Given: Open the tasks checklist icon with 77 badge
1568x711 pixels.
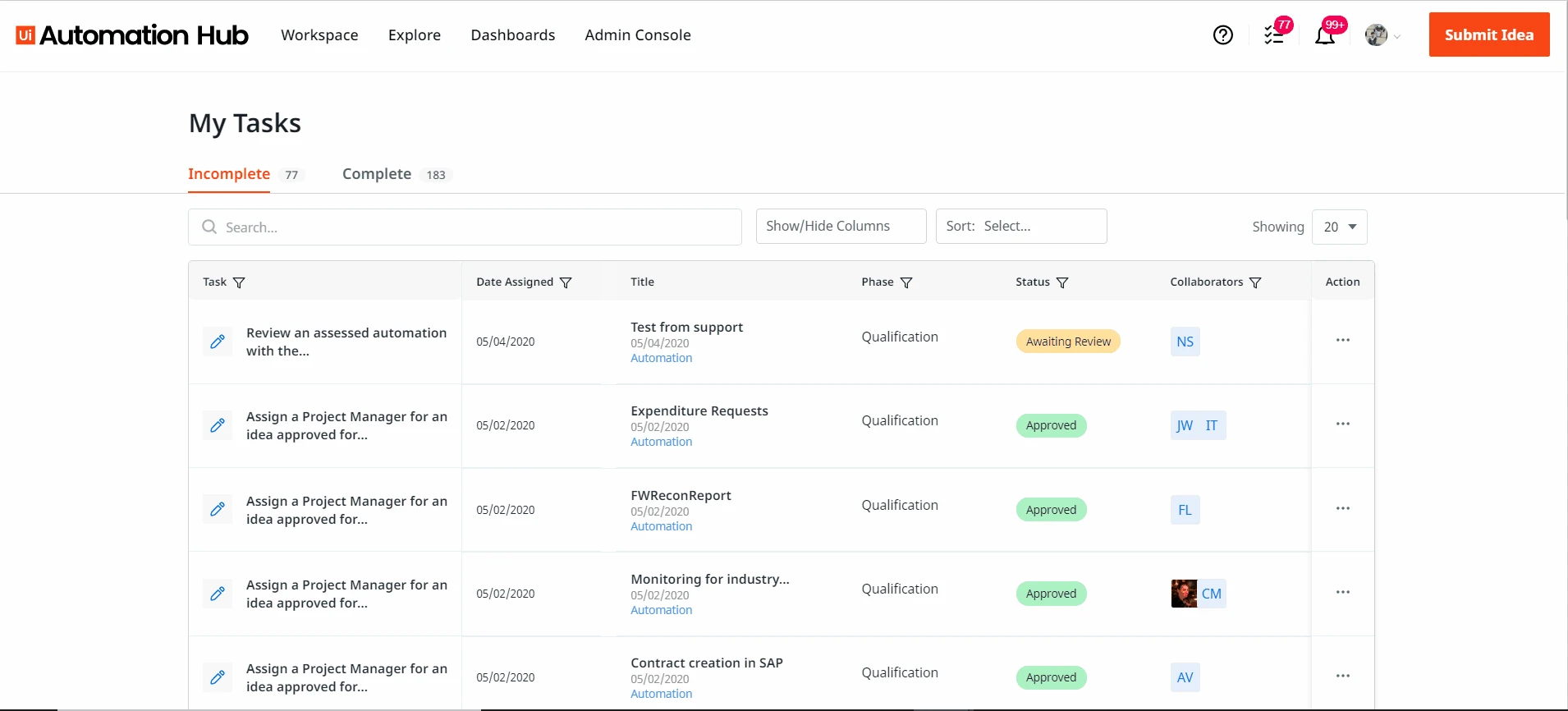Looking at the screenshot, I should point(1275,34).
